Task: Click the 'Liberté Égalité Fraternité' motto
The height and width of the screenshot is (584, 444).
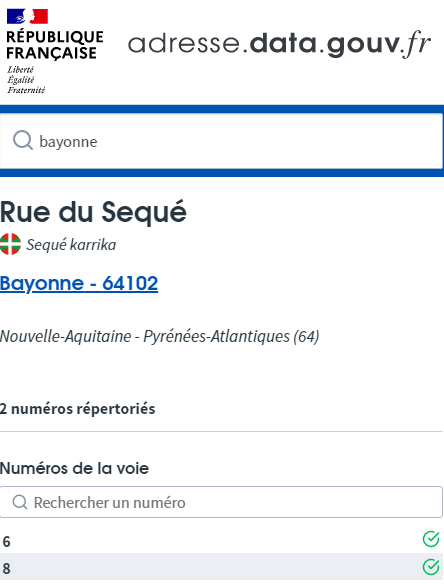Action: click(26, 80)
